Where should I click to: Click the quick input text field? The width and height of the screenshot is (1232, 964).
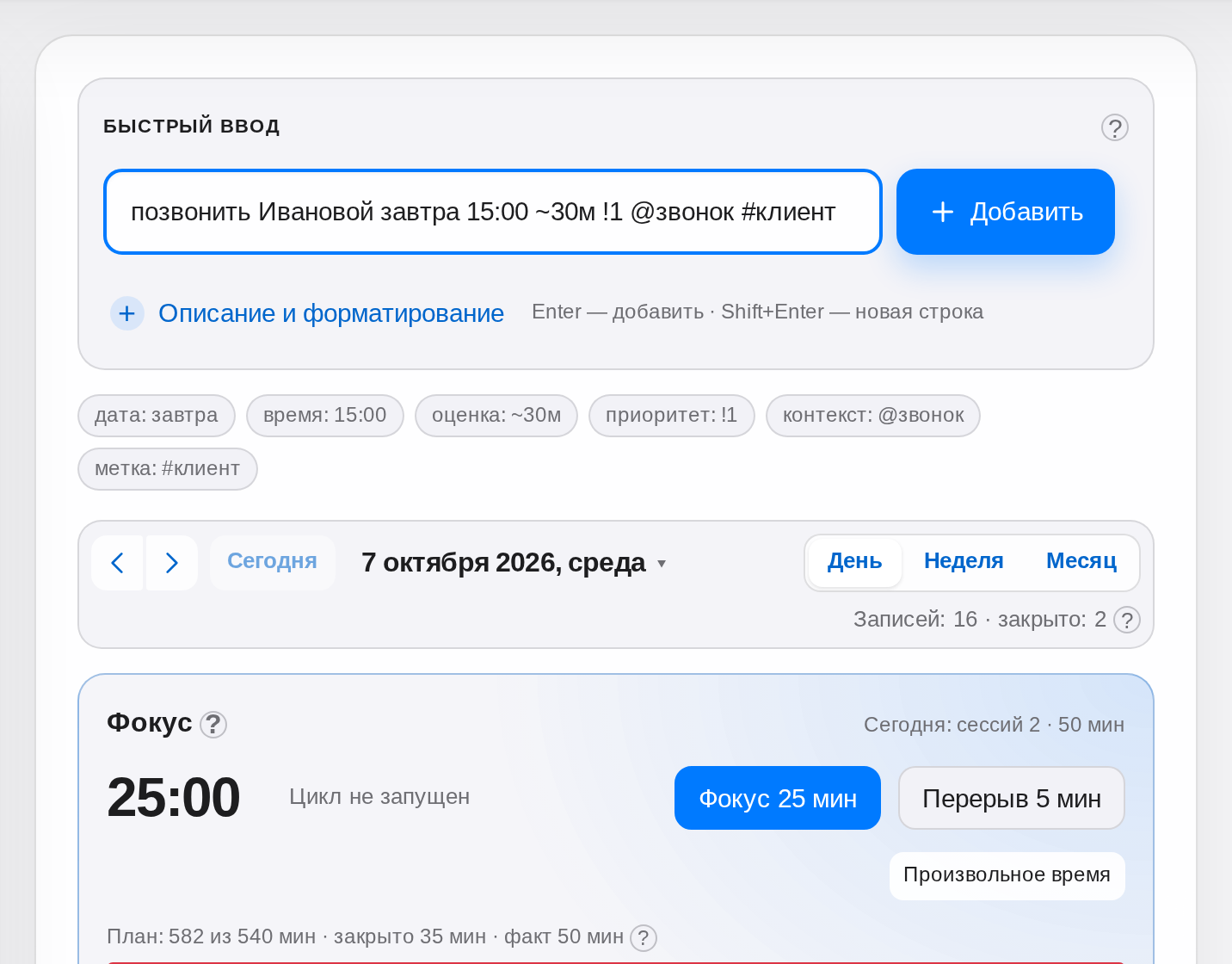coord(493,212)
